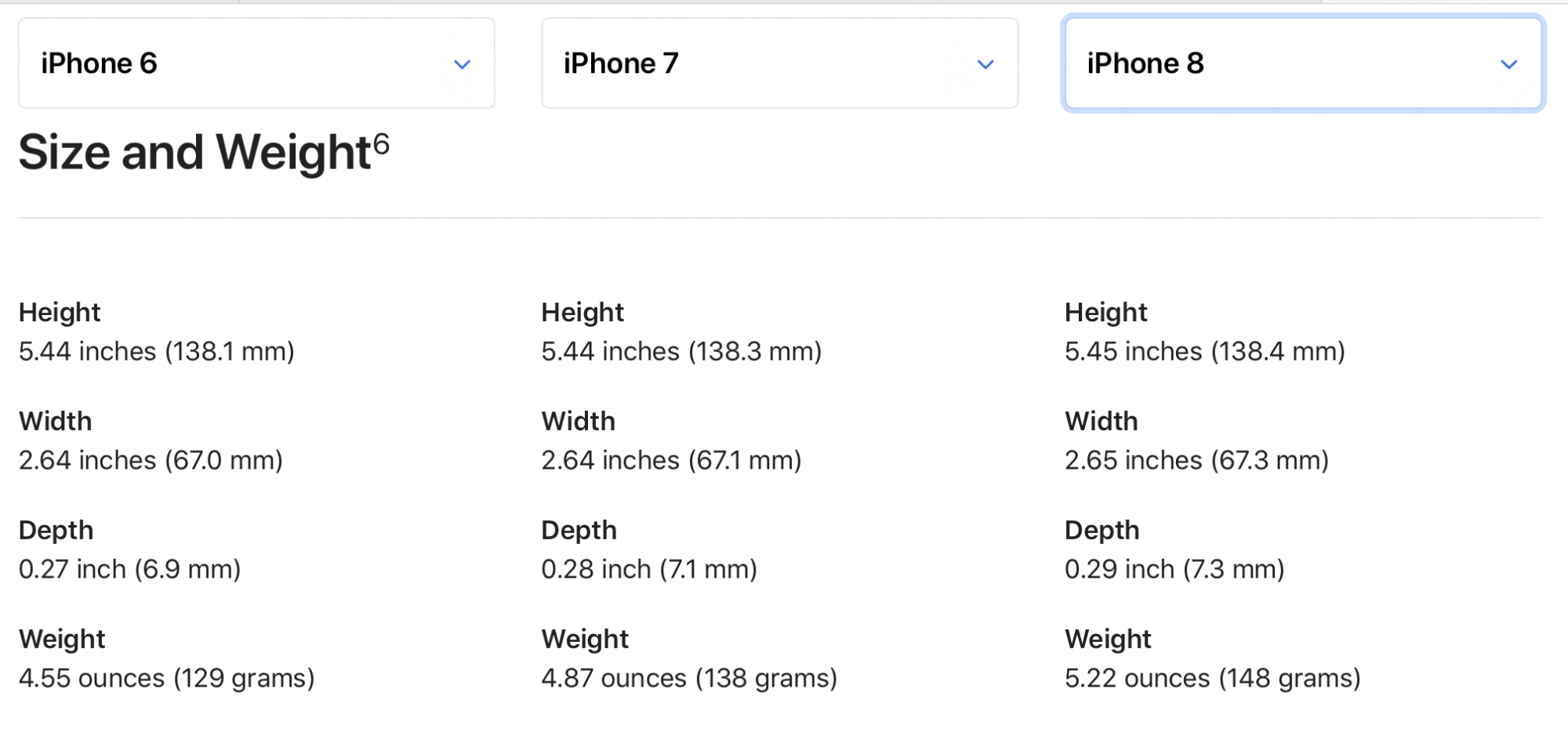Click the blue chevron in iPhone 7 box

(x=985, y=64)
